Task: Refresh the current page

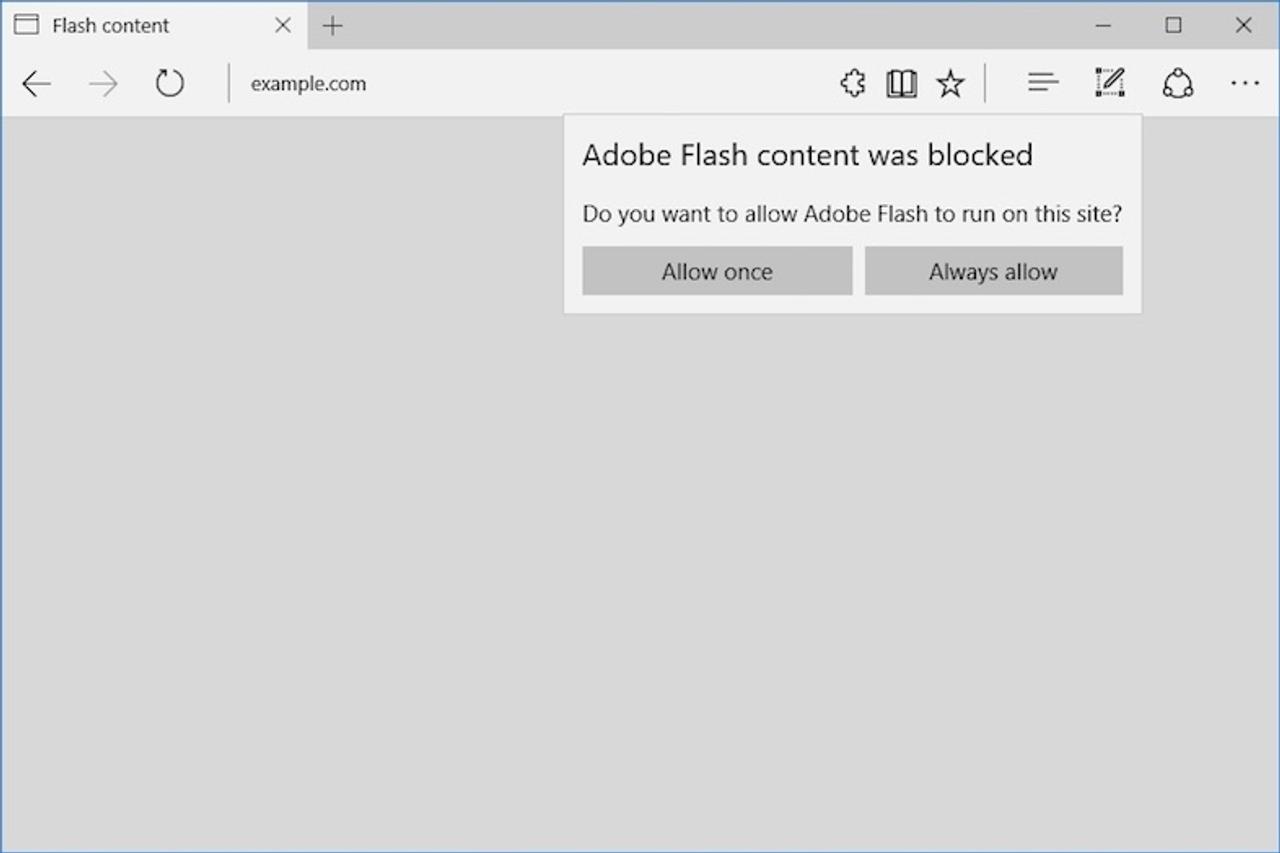Action: click(x=169, y=83)
